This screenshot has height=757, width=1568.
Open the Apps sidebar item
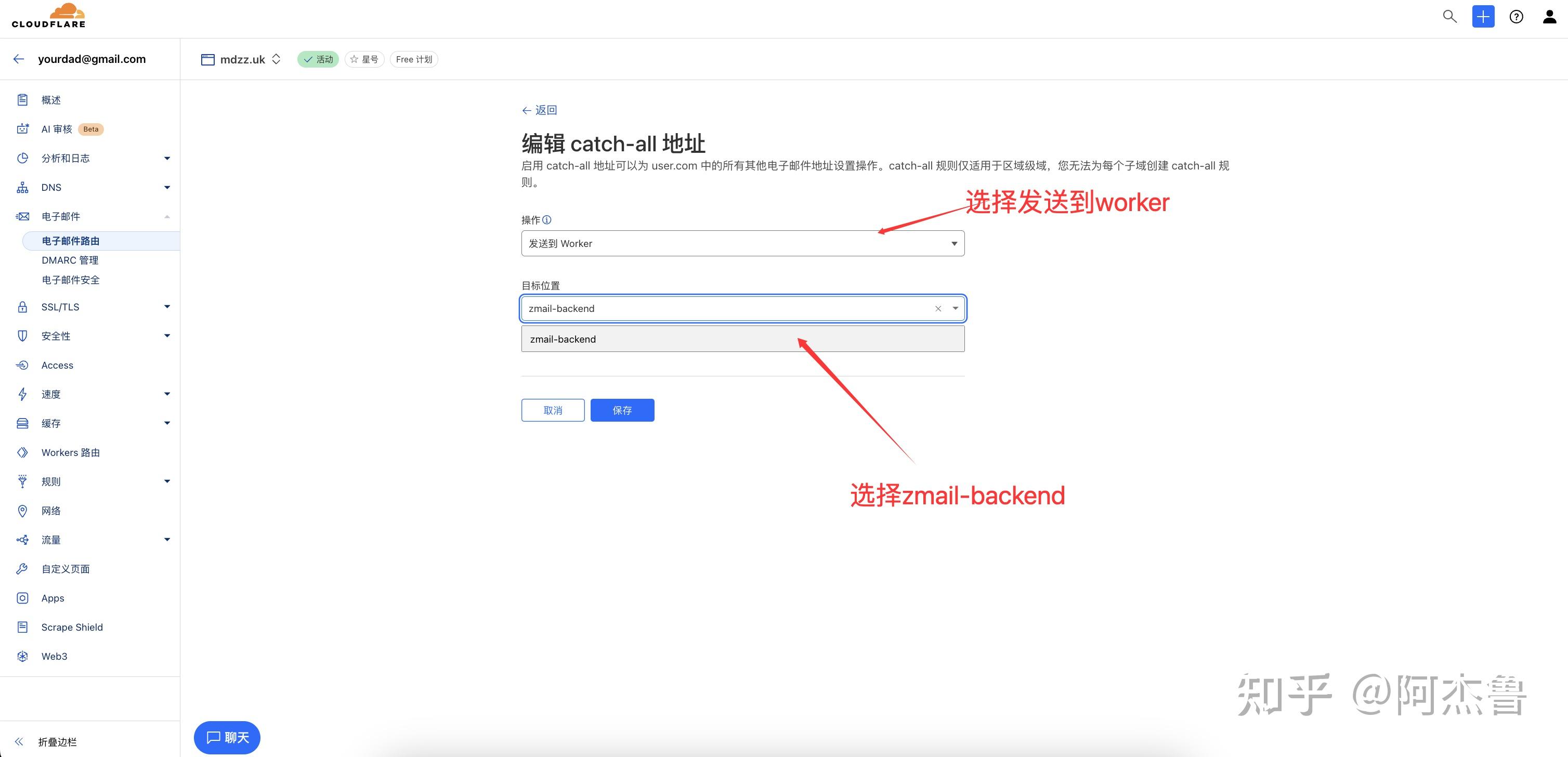[53, 598]
